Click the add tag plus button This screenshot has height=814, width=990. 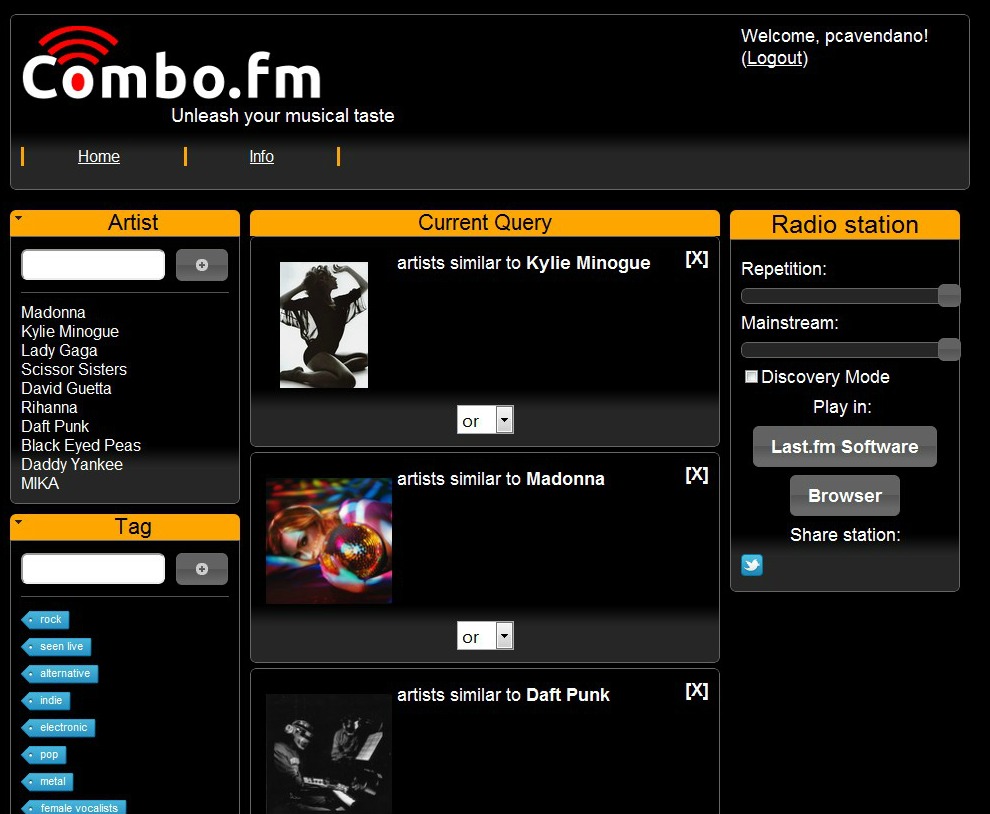pos(201,569)
